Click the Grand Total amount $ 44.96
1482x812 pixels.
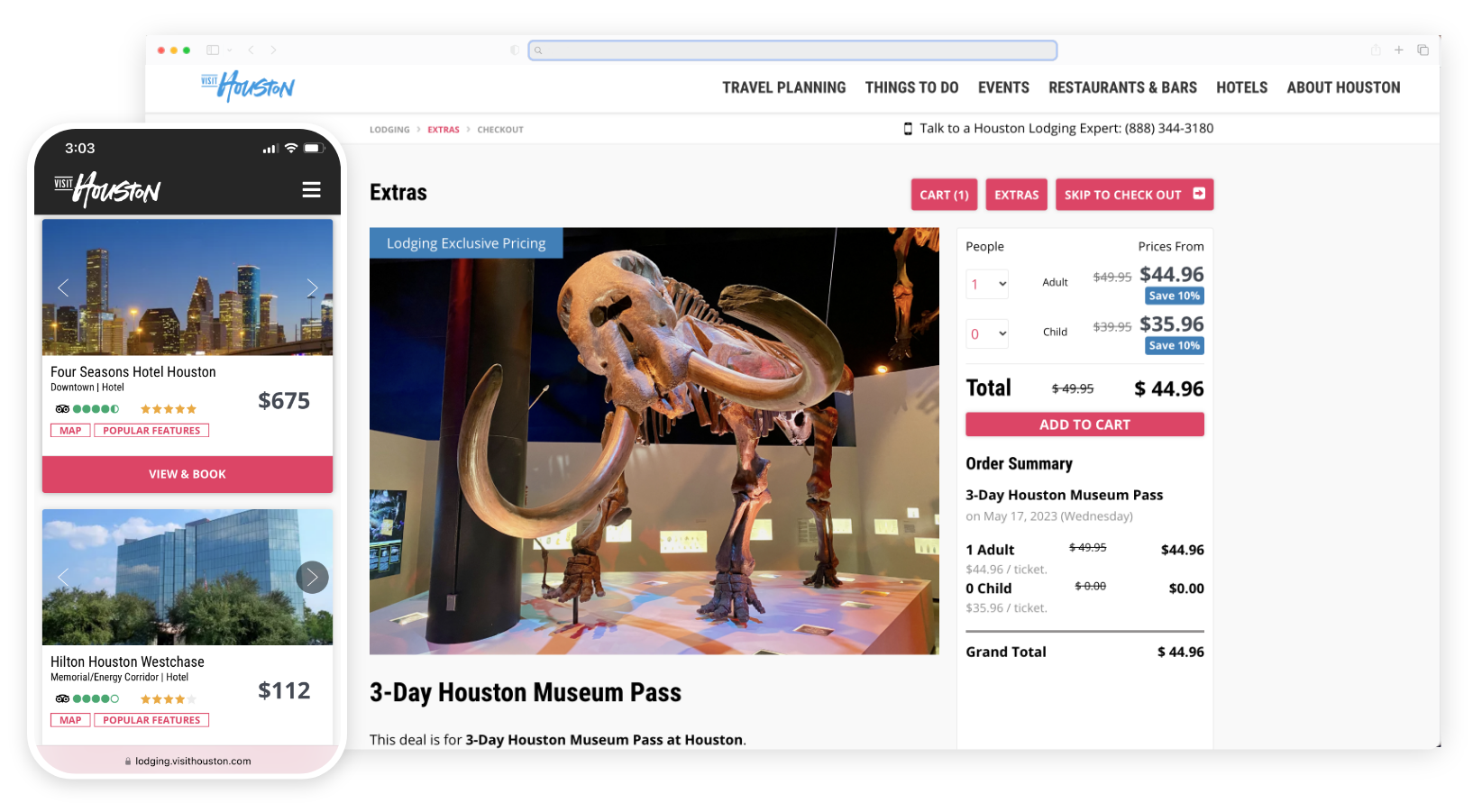coord(1181,652)
